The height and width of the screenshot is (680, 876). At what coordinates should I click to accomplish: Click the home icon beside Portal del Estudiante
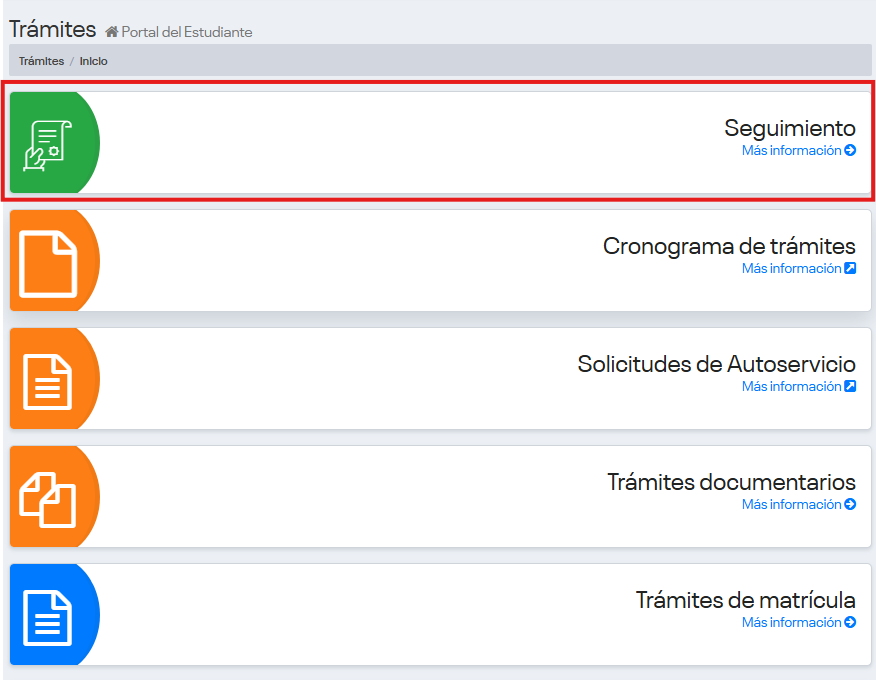(112, 32)
